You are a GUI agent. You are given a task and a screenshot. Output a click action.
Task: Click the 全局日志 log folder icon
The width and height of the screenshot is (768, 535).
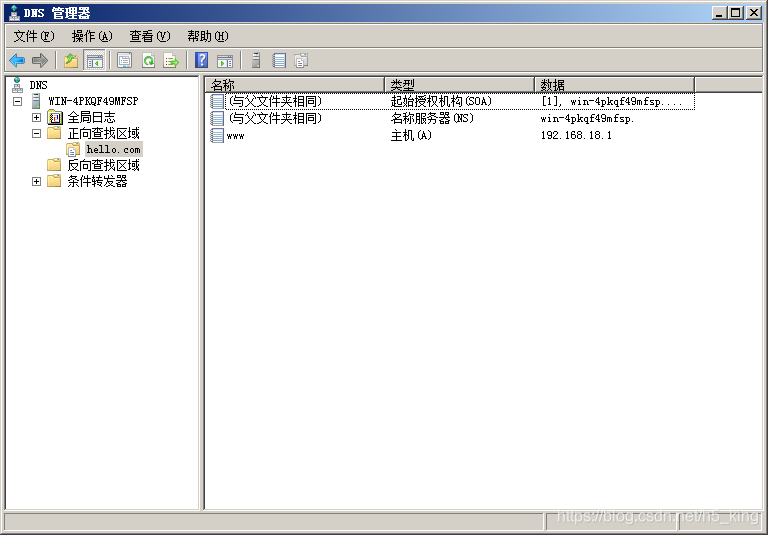point(55,117)
